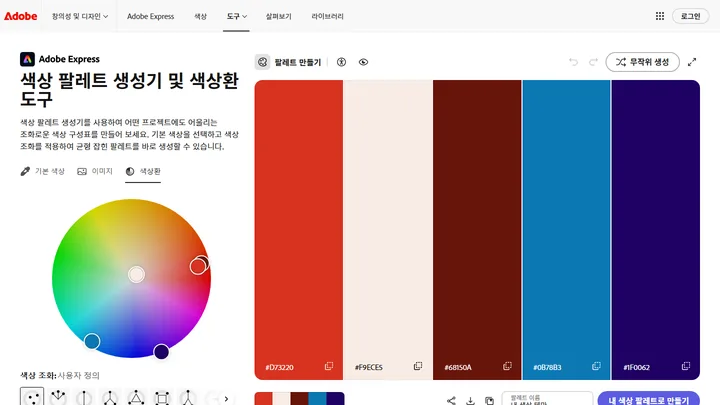The width and height of the screenshot is (720, 405).
Task: Open the 살펴보기 nav item
Action: pyautogui.click(x=278, y=16)
